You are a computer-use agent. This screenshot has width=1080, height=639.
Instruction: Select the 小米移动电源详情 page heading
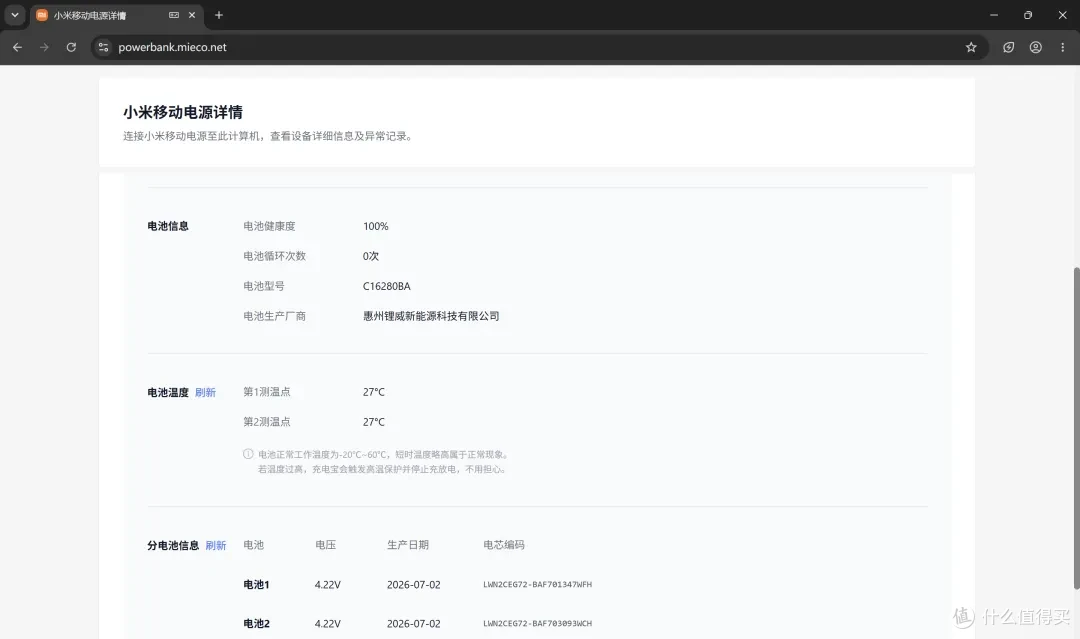click(183, 112)
